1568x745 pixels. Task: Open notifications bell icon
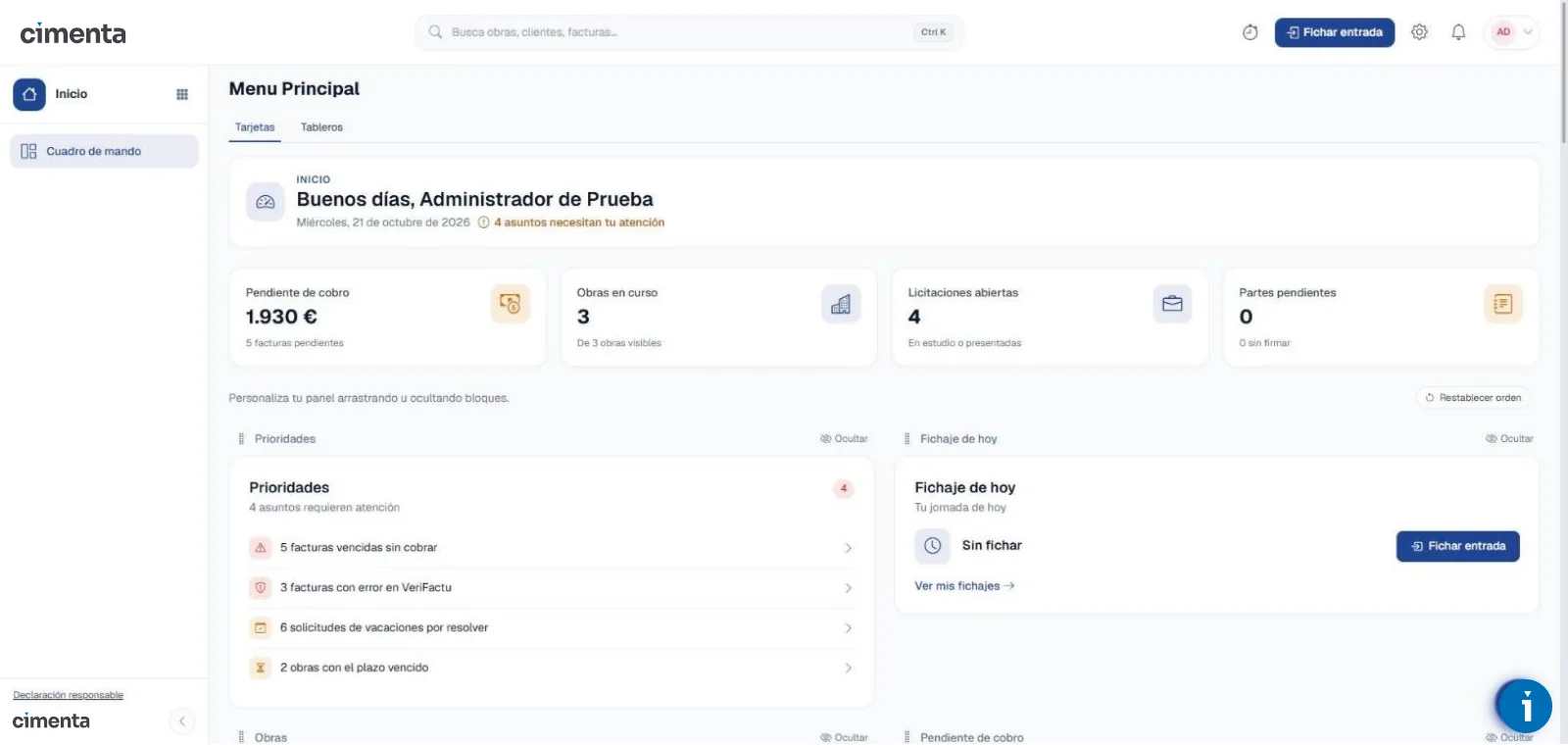1458,32
